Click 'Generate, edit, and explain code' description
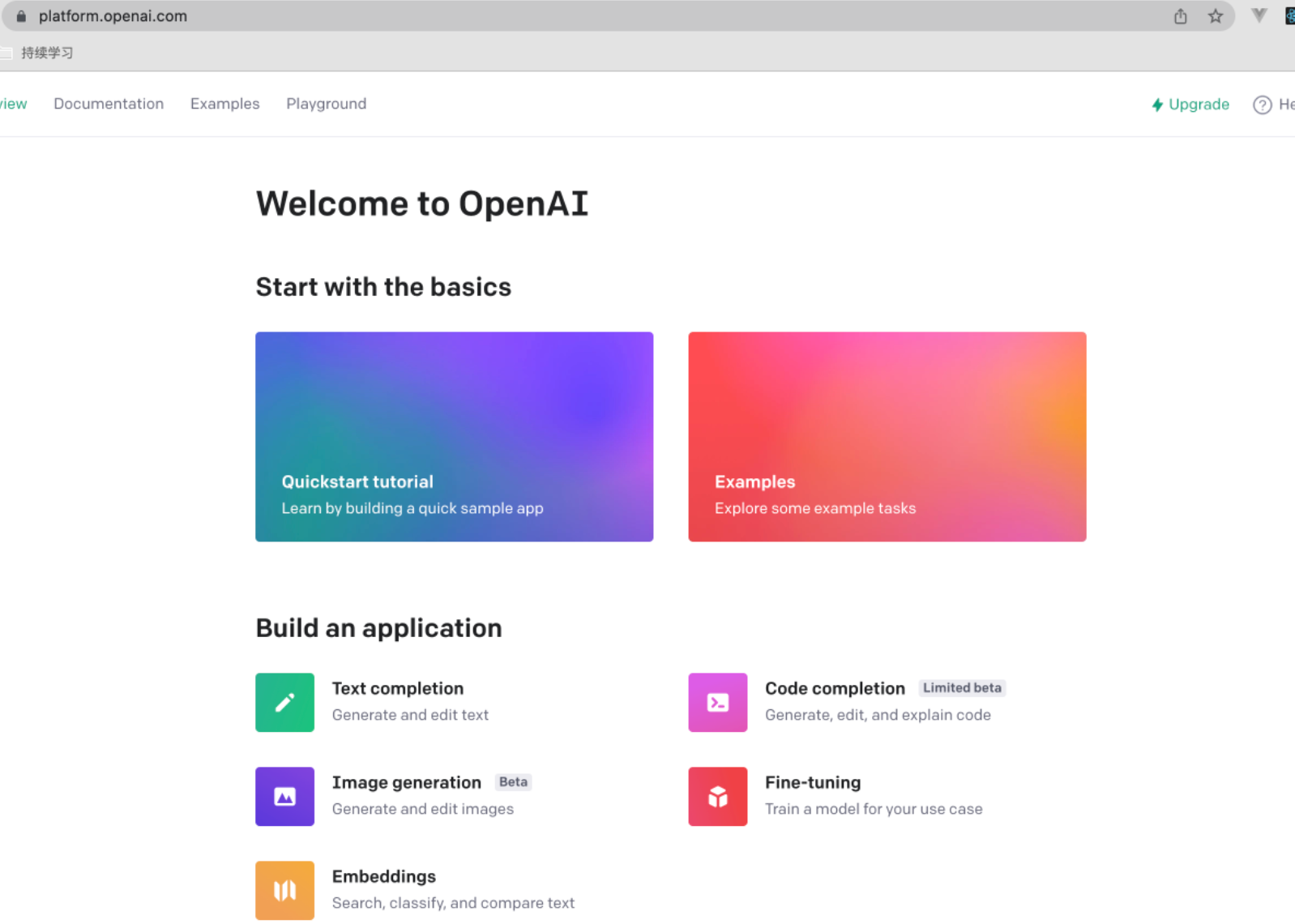The height and width of the screenshot is (924, 1295). click(x=878, y=715)
